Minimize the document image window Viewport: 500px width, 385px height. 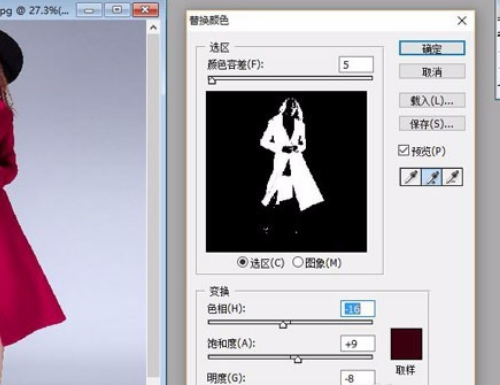click(89, 10)
